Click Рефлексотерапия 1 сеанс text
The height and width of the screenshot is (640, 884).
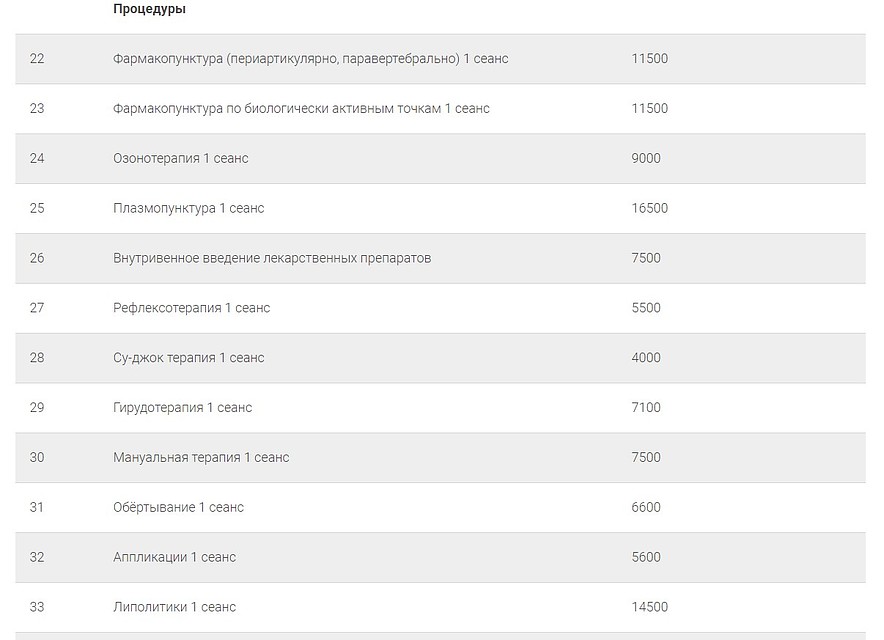click(x=191, y=308)
